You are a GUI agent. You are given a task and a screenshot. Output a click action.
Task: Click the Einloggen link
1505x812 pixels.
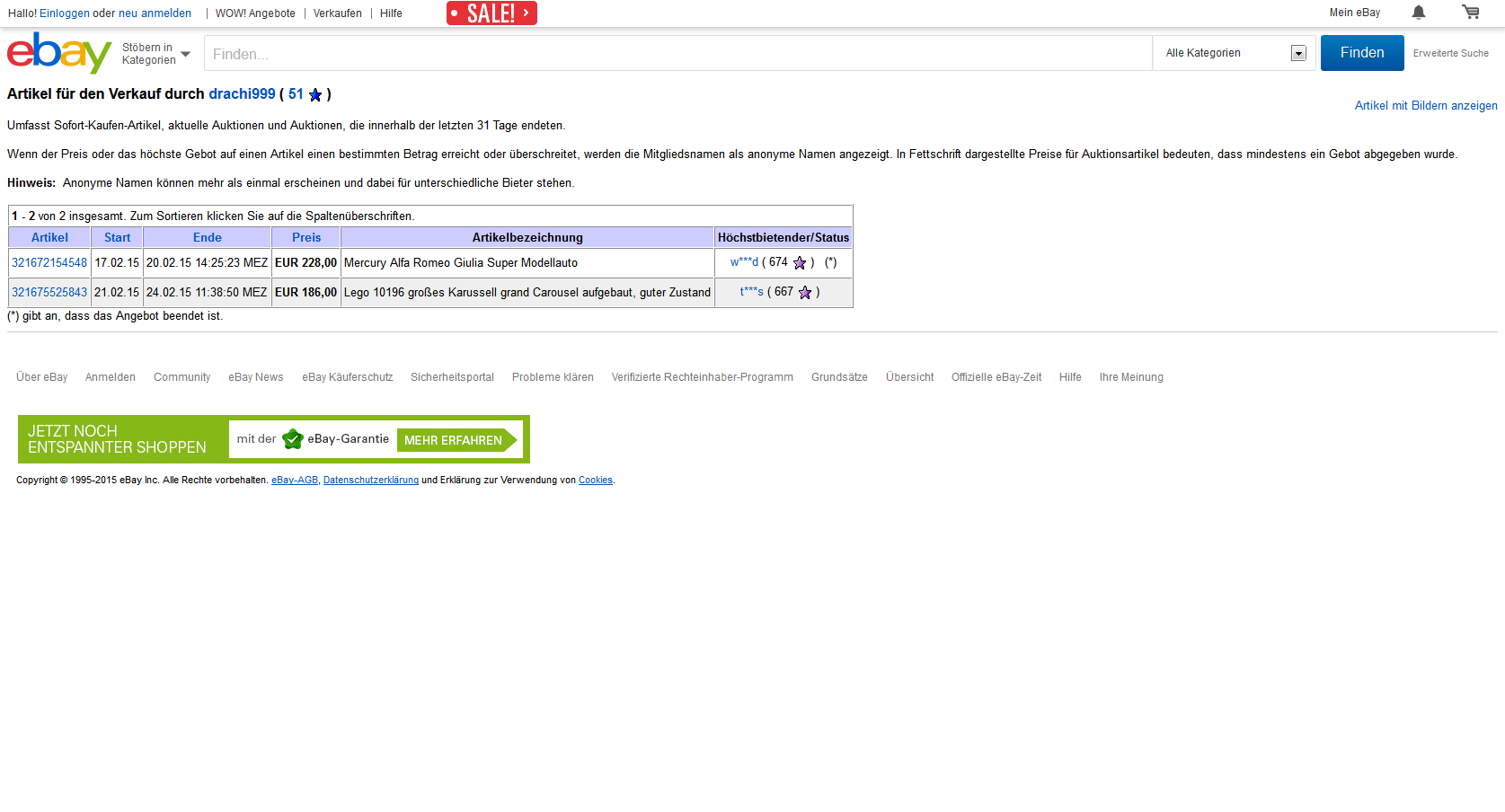tap(65, 13)
